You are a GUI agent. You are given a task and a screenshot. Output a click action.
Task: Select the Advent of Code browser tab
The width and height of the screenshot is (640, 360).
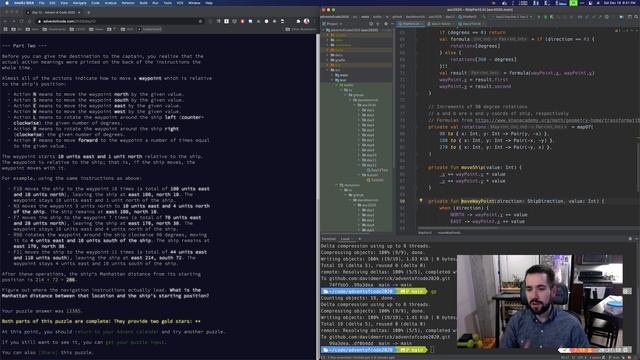coord(53,12)
